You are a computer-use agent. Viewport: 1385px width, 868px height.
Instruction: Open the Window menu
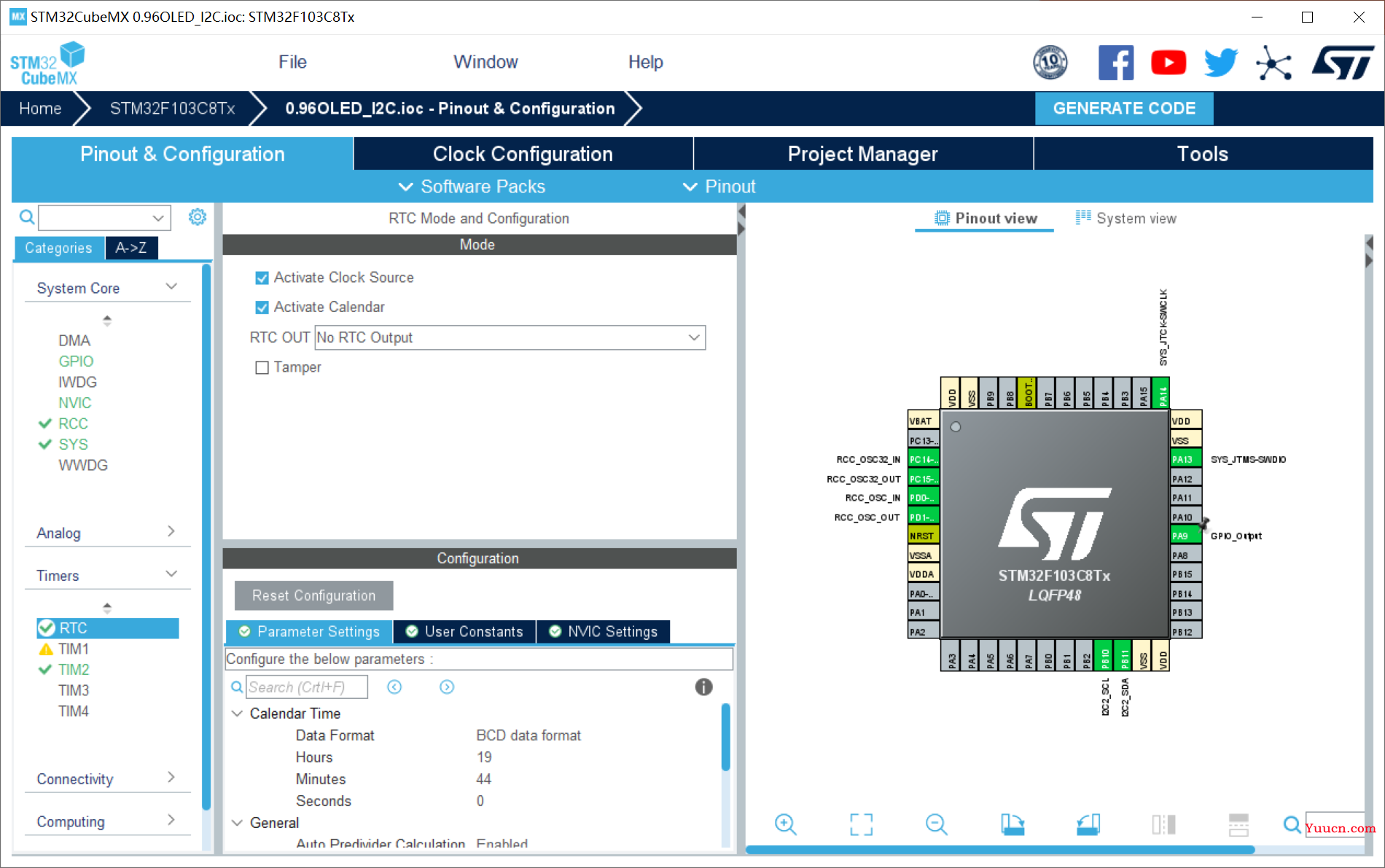[485, 62]
